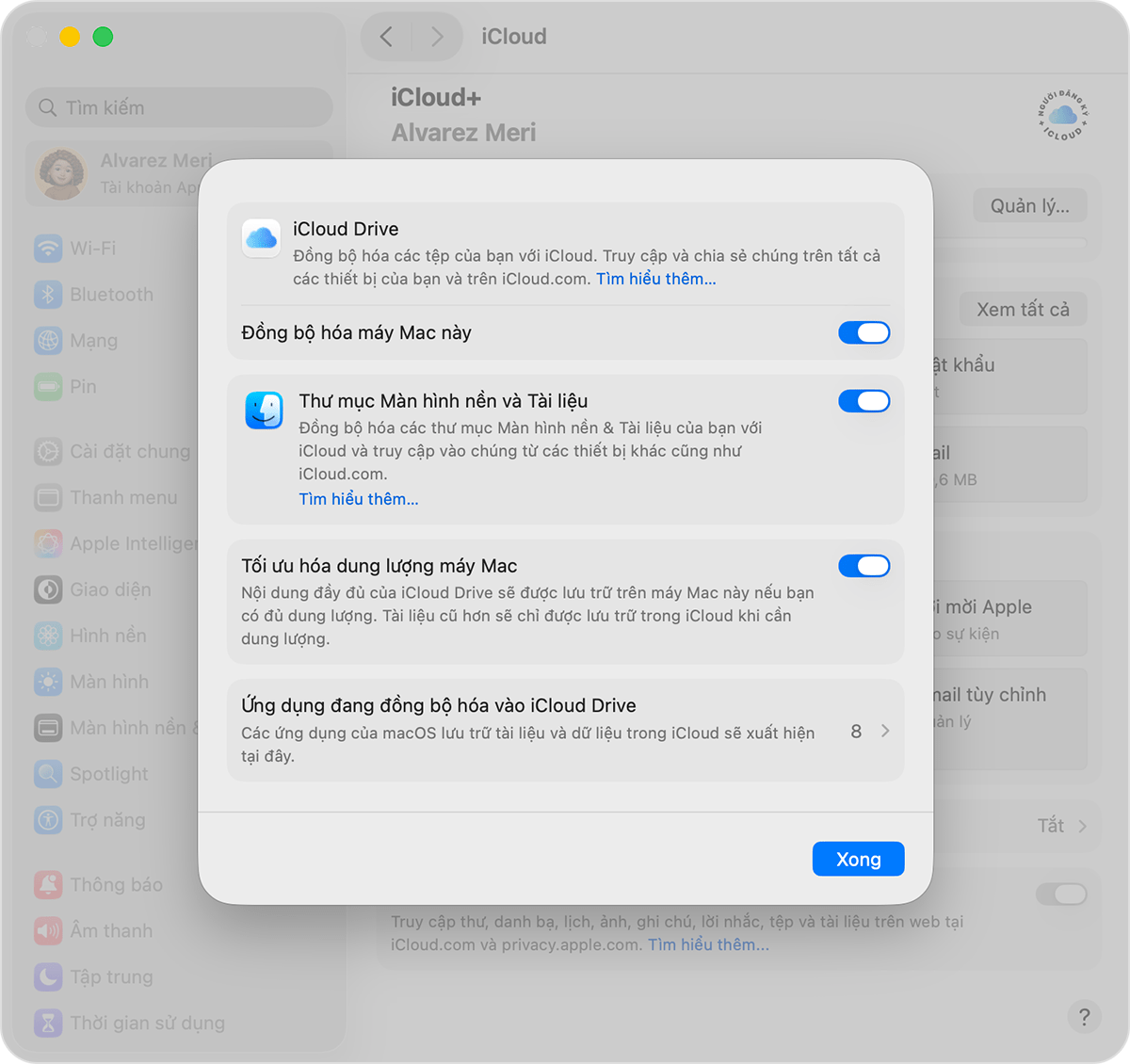Turn off Thư mục Màn hình nền và Tài liệu sync
1130x1064 pixels.
(x=864, y=400)
